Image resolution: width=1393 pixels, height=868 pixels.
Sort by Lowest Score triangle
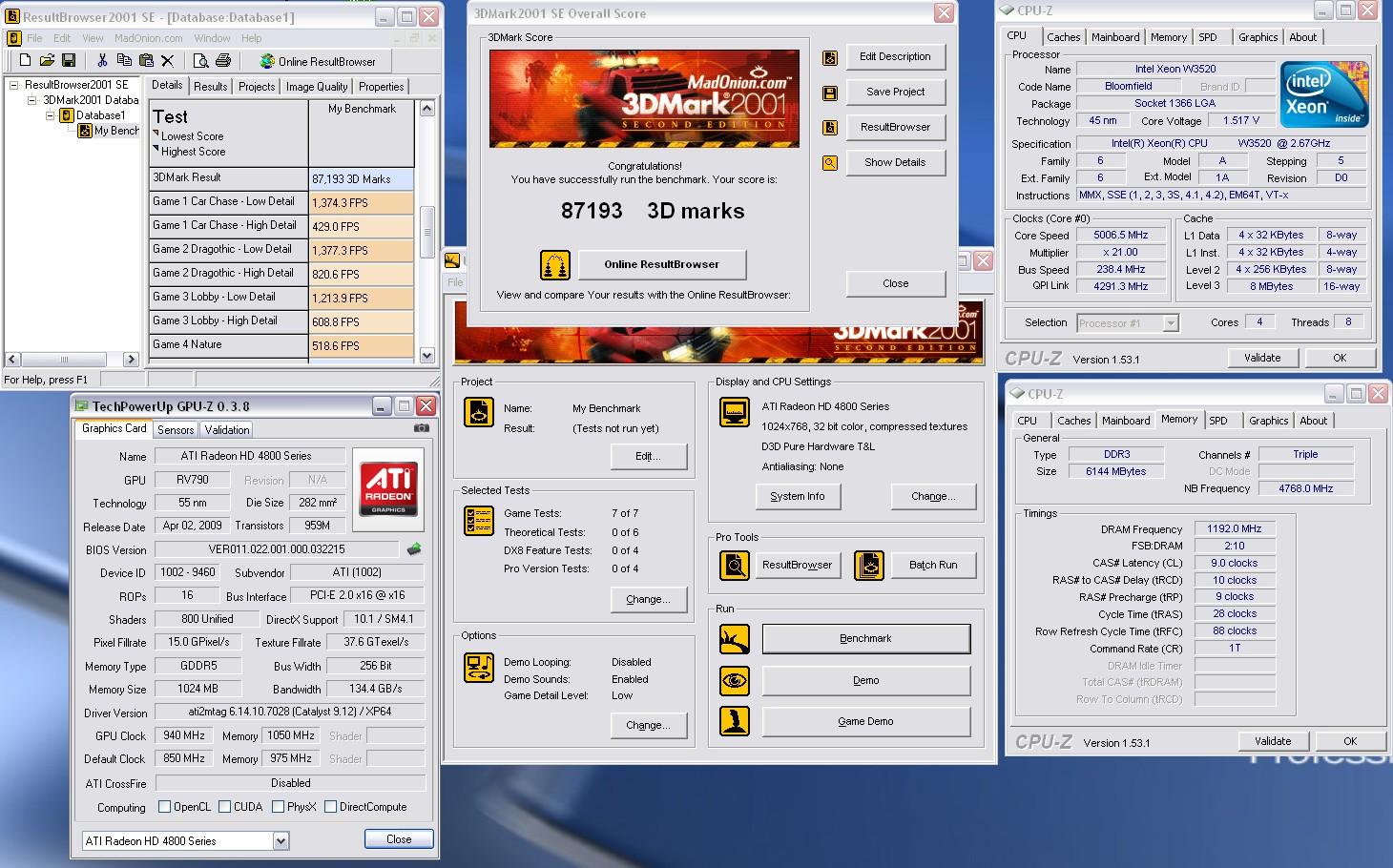156,134
